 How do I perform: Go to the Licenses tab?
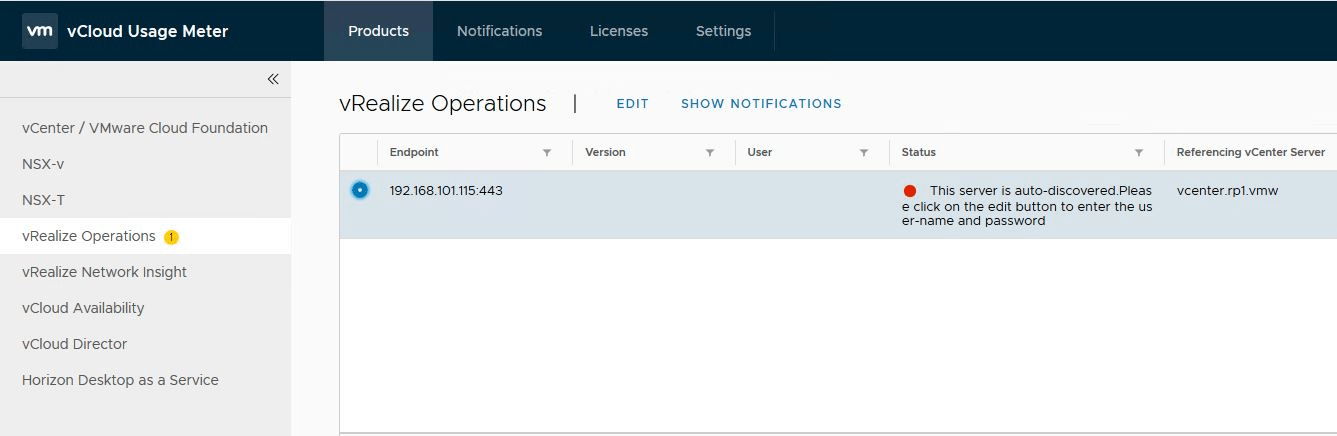click(x=619, y=31)
